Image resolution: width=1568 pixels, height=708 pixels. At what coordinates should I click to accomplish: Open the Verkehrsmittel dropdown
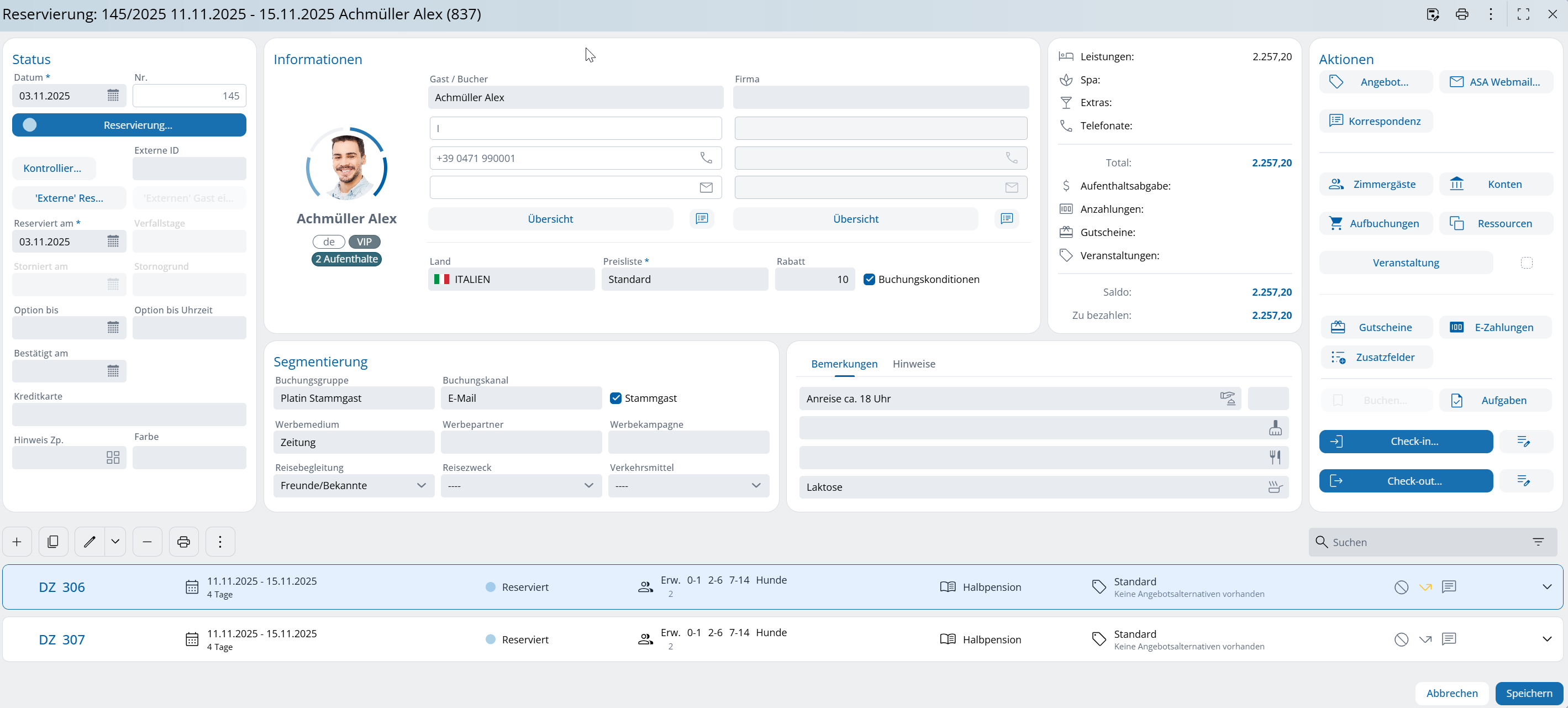(x=688, y=485)
